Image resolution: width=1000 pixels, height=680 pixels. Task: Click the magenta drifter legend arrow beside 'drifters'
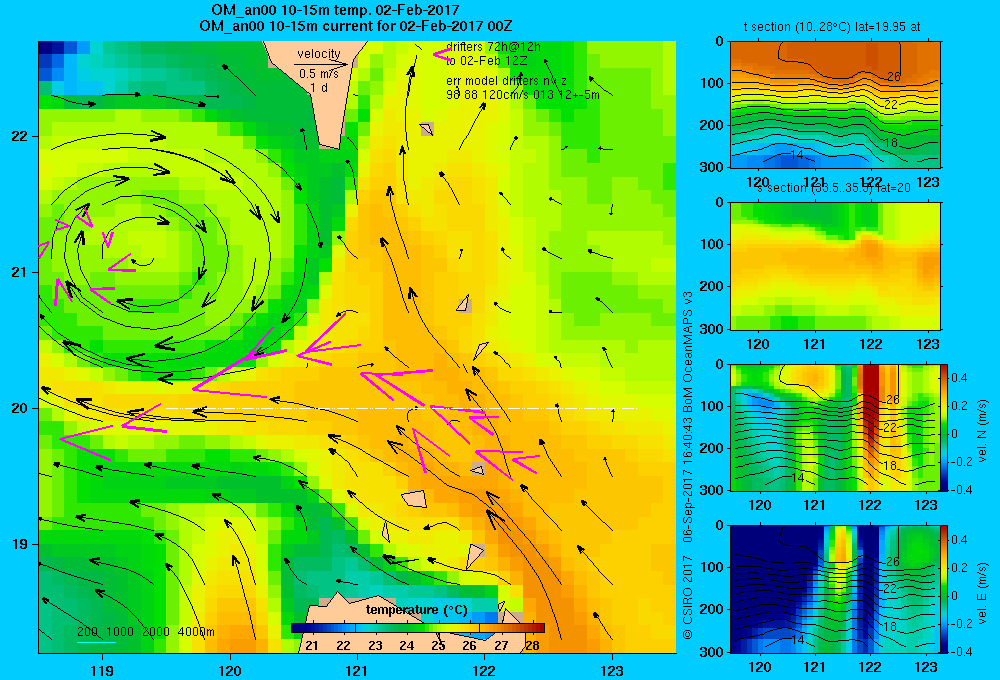point(444,54)
